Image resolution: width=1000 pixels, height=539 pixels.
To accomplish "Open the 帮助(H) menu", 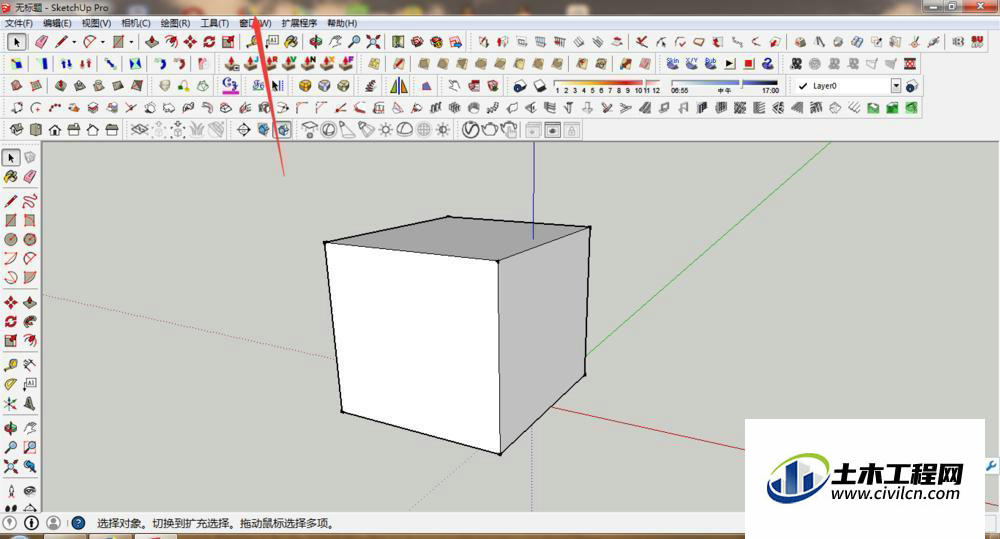I will 342,23.
